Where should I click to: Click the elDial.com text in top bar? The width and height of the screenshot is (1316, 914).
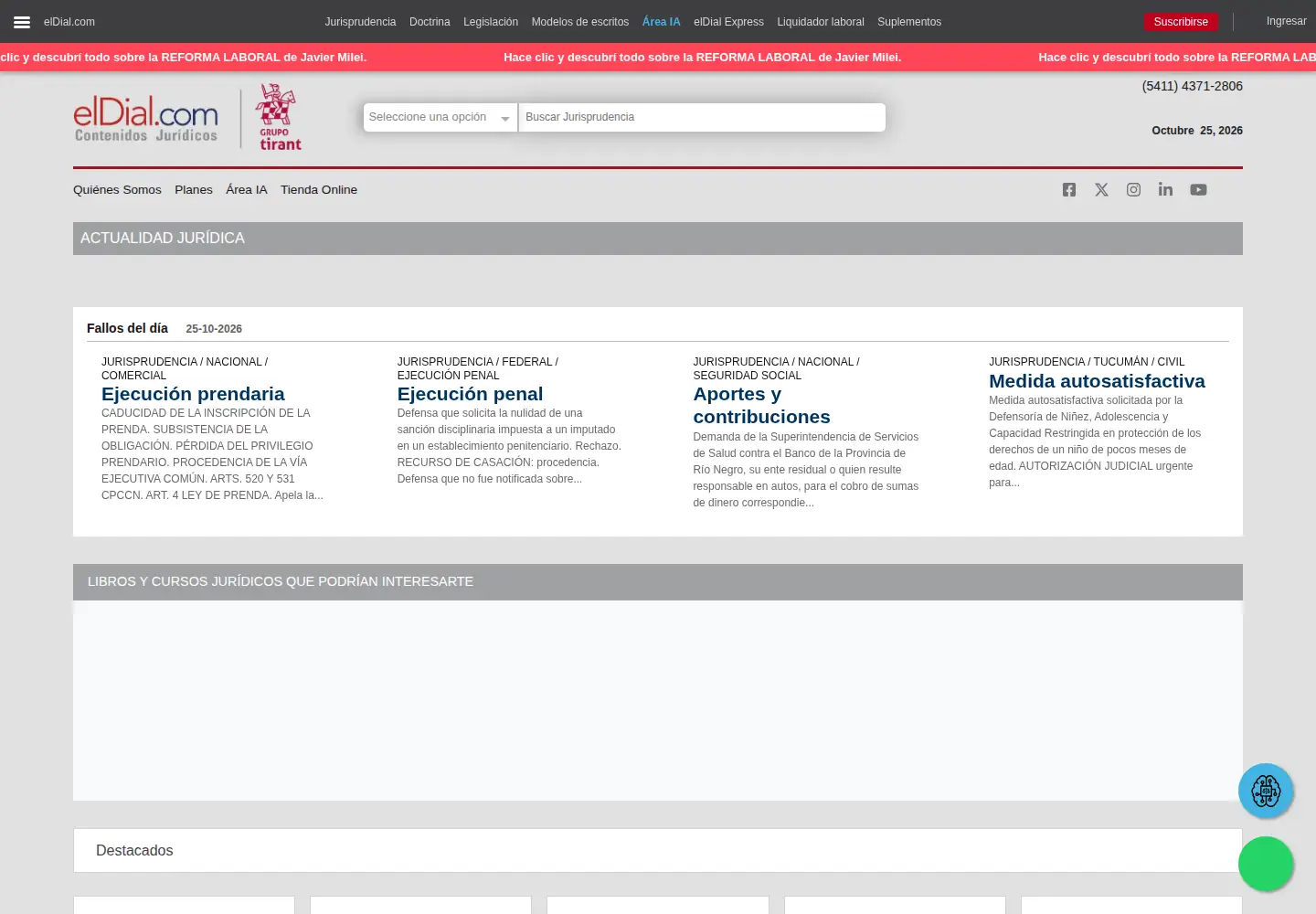click(x=69, y=22)
